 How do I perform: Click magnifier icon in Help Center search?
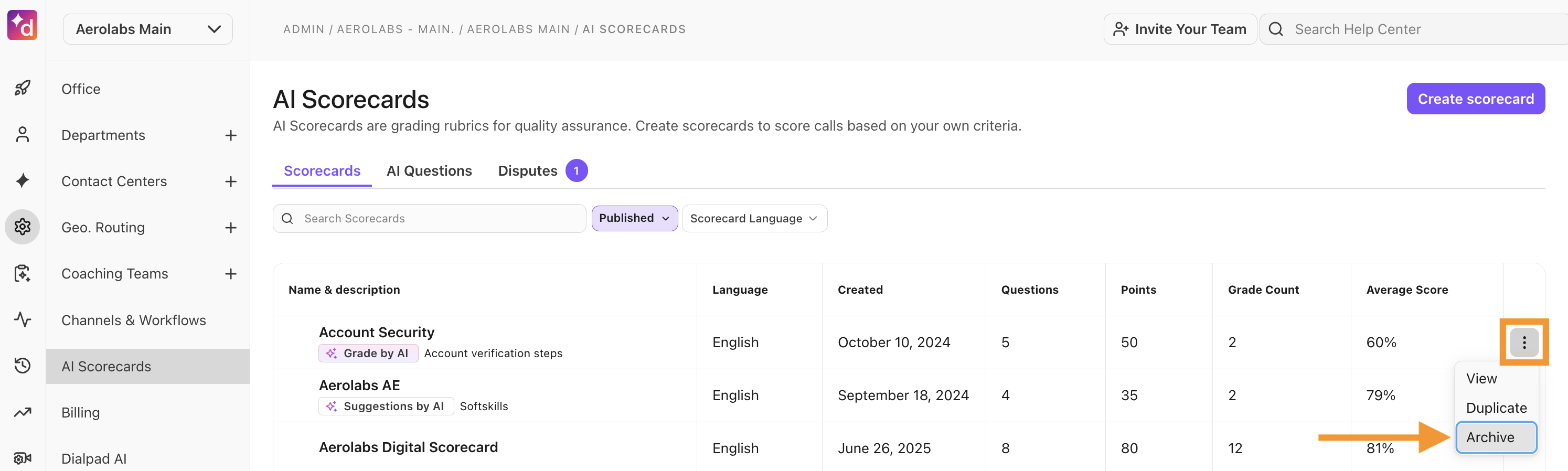[x=1276, y=29]
